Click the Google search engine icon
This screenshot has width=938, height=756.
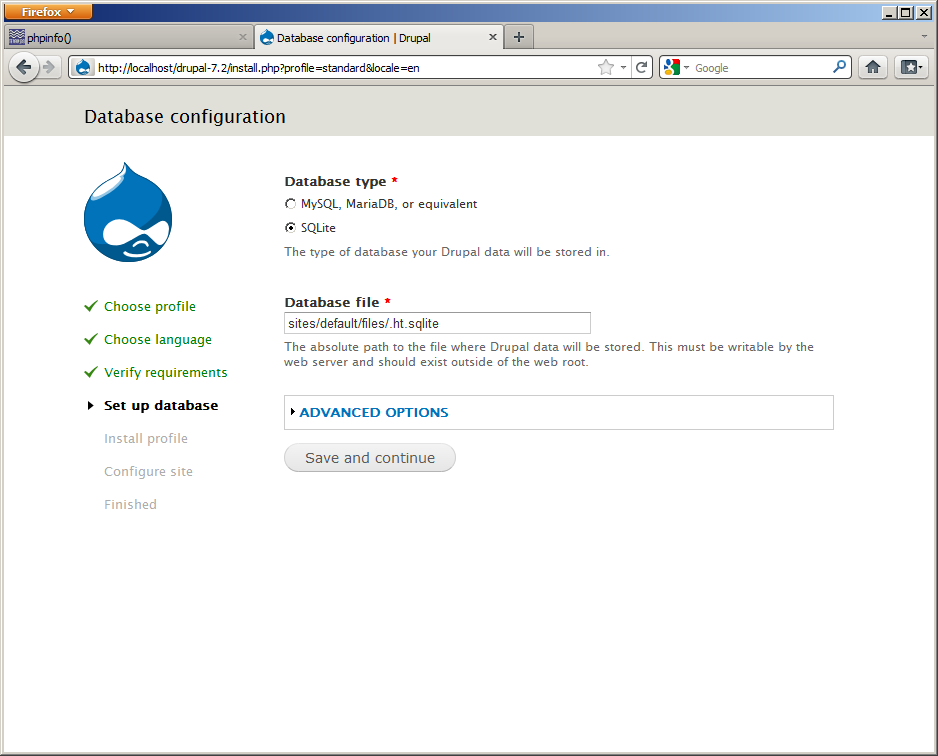672,68
